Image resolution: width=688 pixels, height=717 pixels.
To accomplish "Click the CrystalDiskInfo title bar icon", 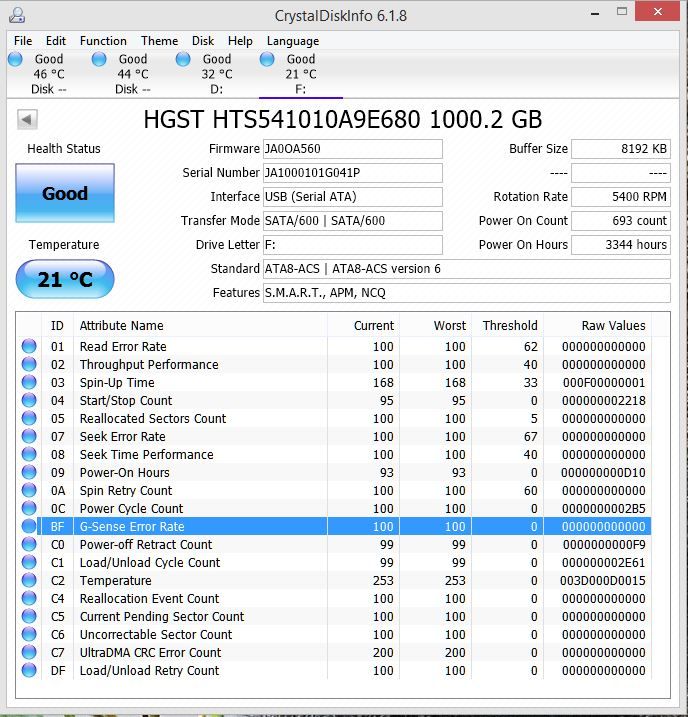I will click(x=17, y=15).
